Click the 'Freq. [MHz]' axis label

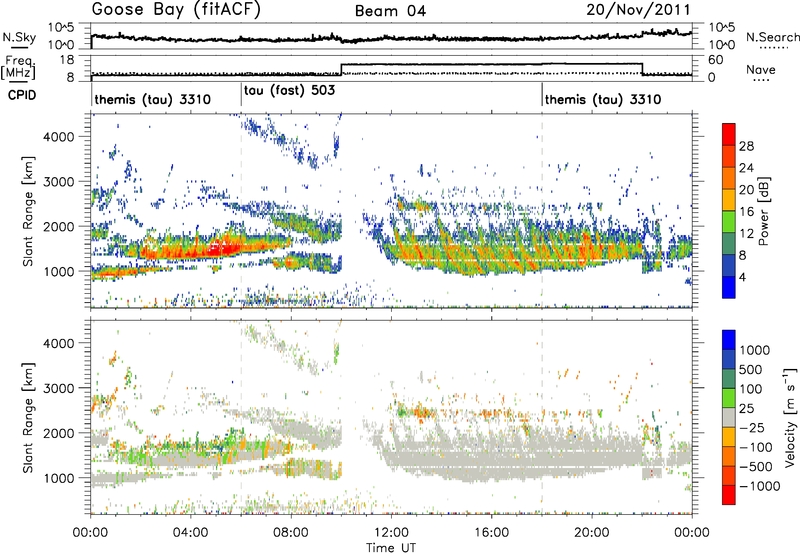click(18, 68)
